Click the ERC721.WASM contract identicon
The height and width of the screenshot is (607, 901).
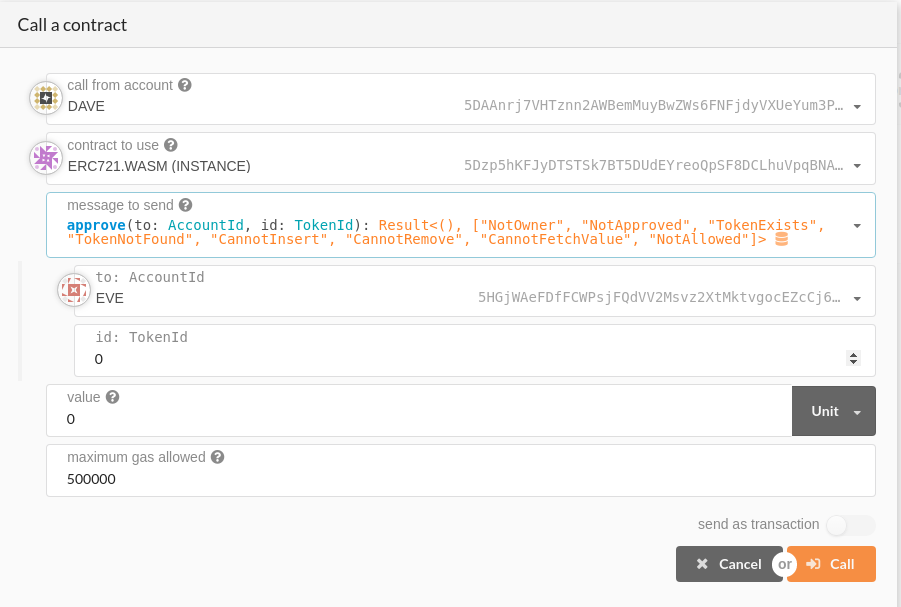(x=45, y=157)
